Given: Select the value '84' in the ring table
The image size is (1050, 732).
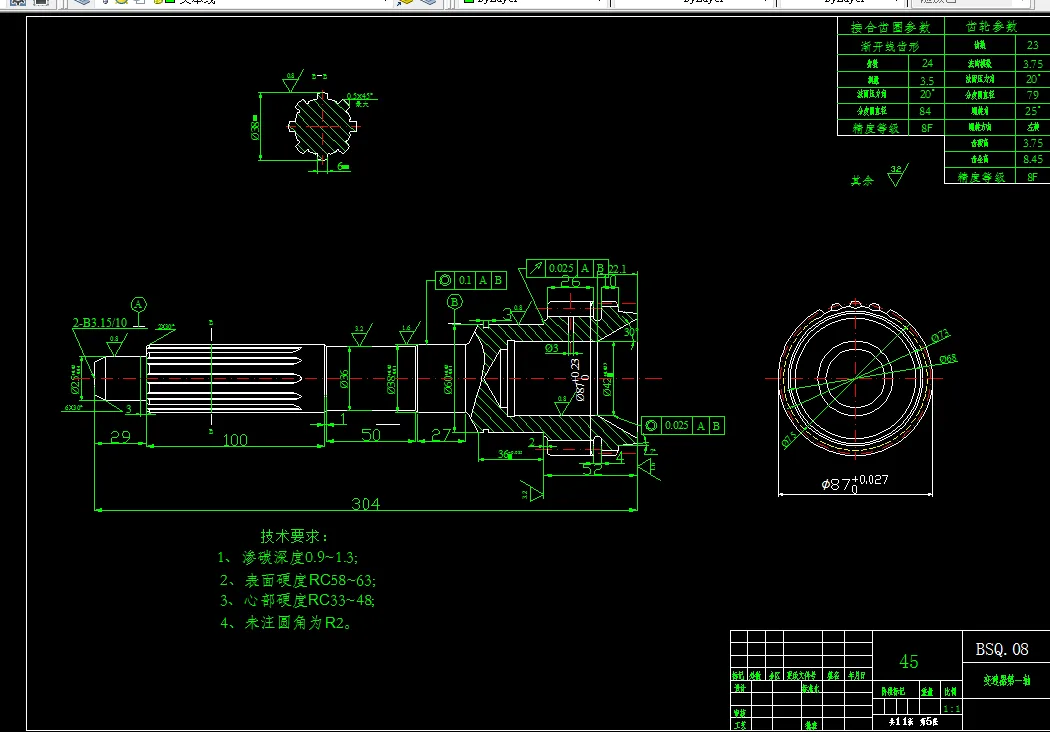Looking at the screenshot, I should (925, 111).
